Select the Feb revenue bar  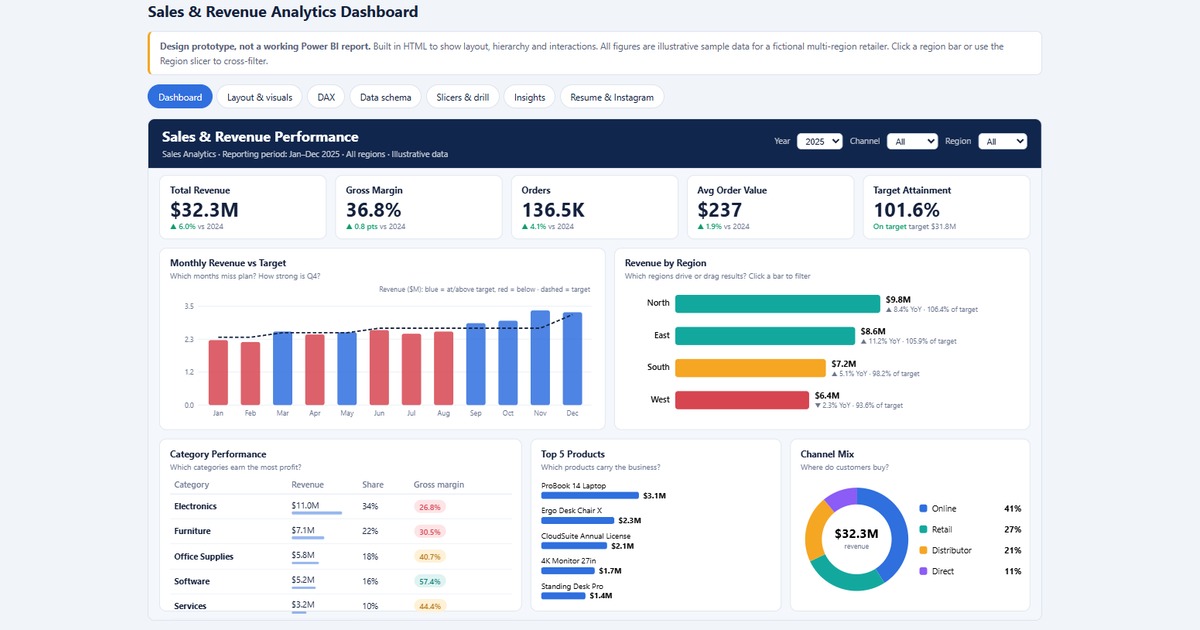(250, 373)
